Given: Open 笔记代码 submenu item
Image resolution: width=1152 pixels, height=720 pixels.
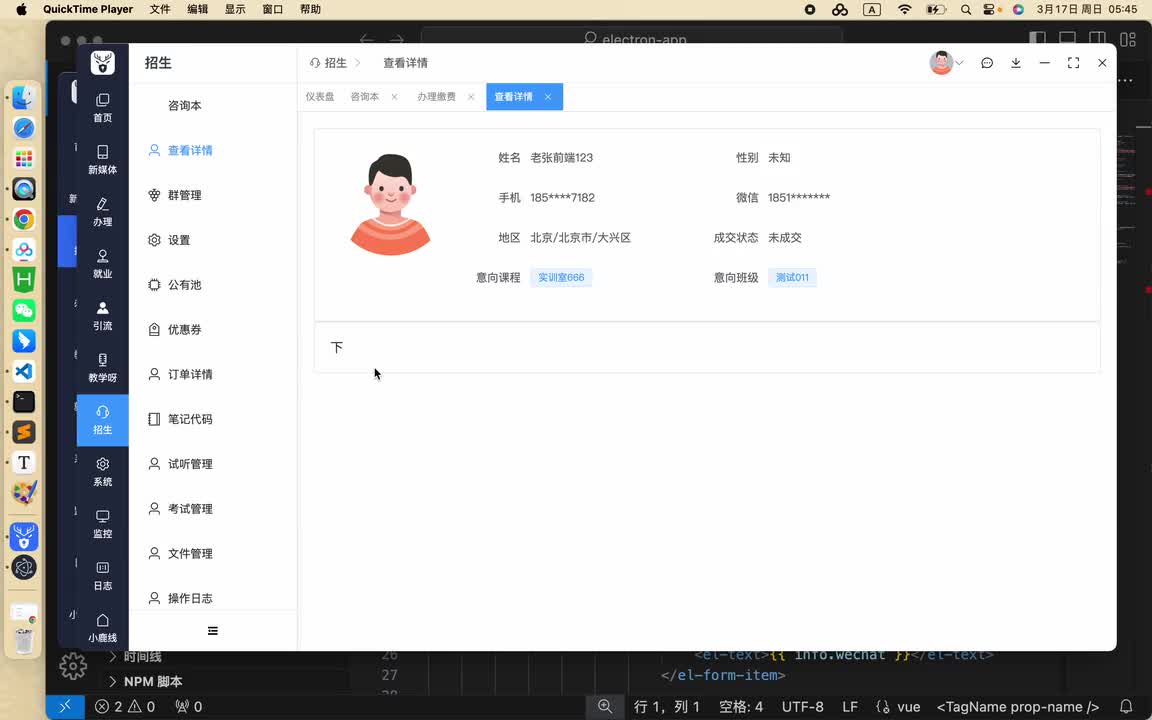Looking at the screenshot, I should pos(190,420).
